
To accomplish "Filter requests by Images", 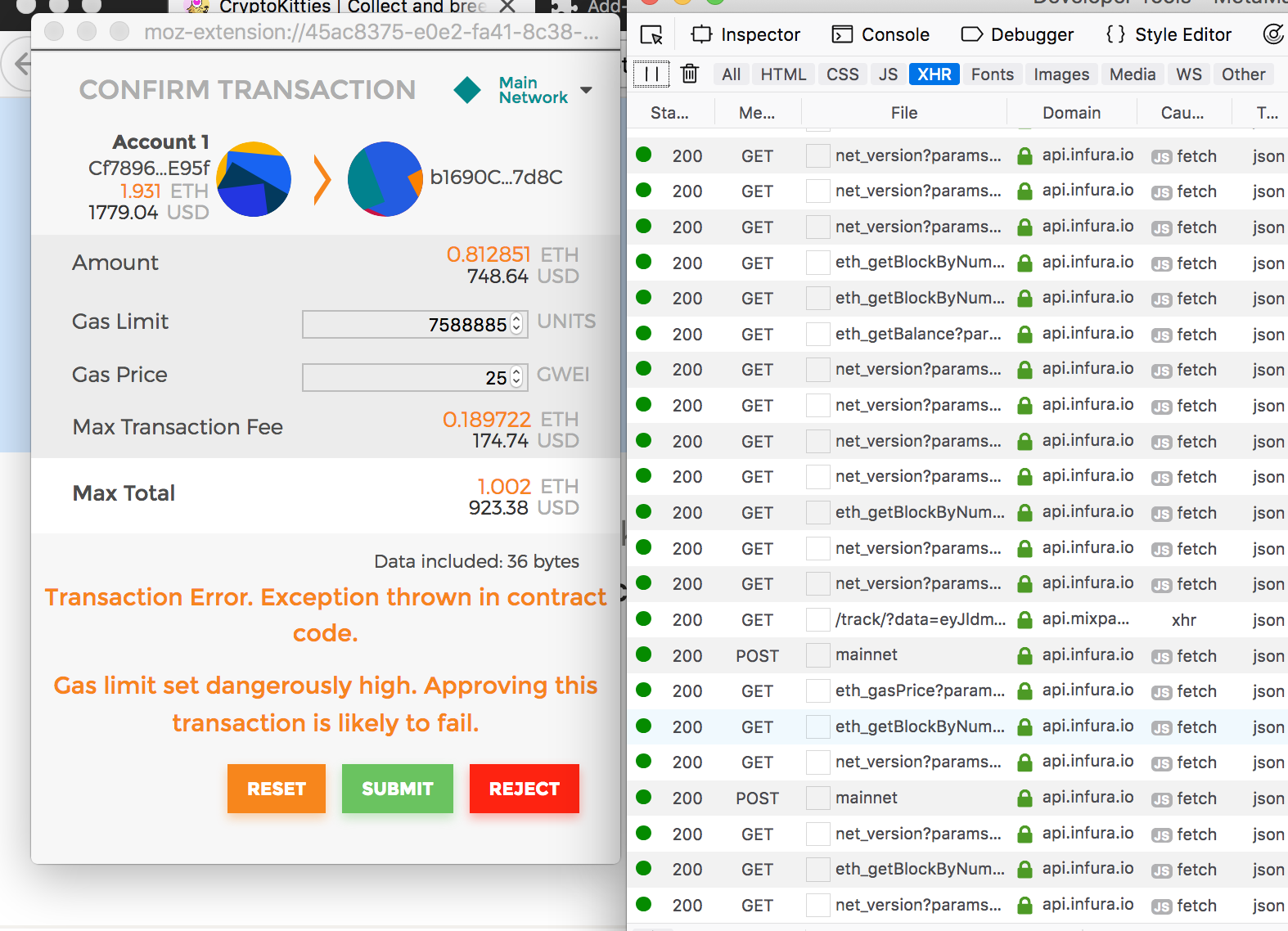I will (x=1061, y=74).
